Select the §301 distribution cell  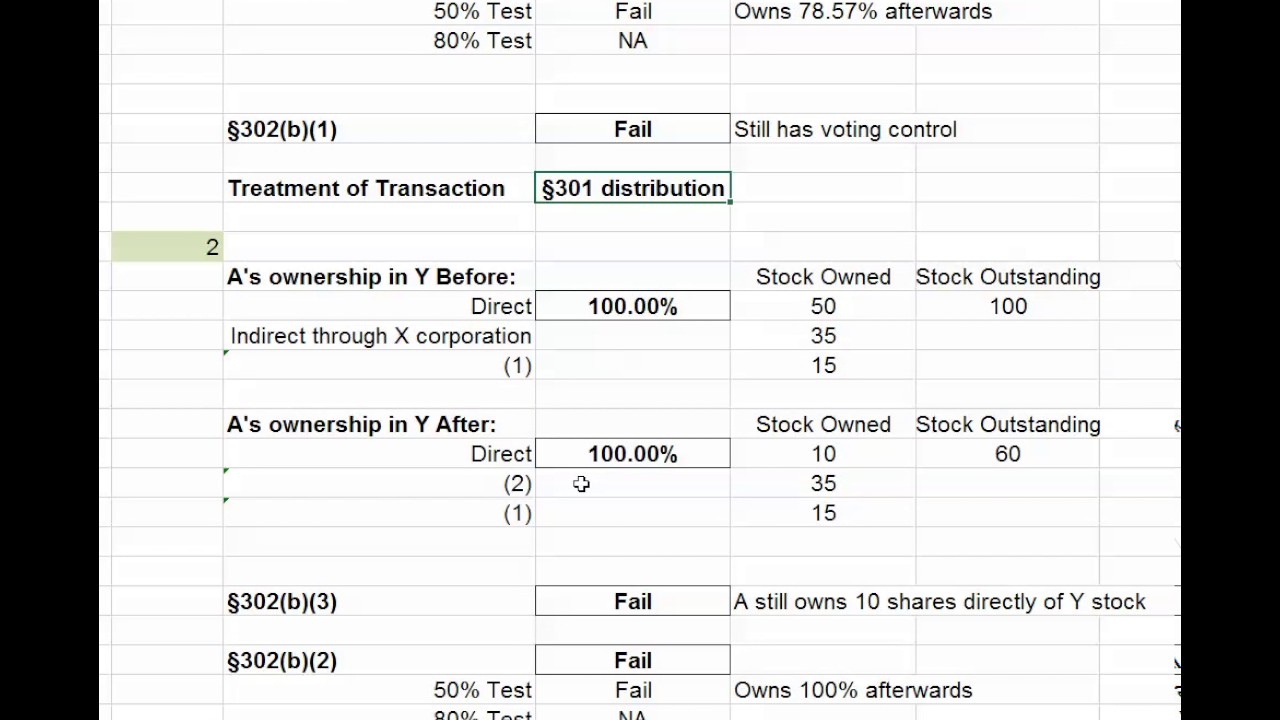pos(632,188)
